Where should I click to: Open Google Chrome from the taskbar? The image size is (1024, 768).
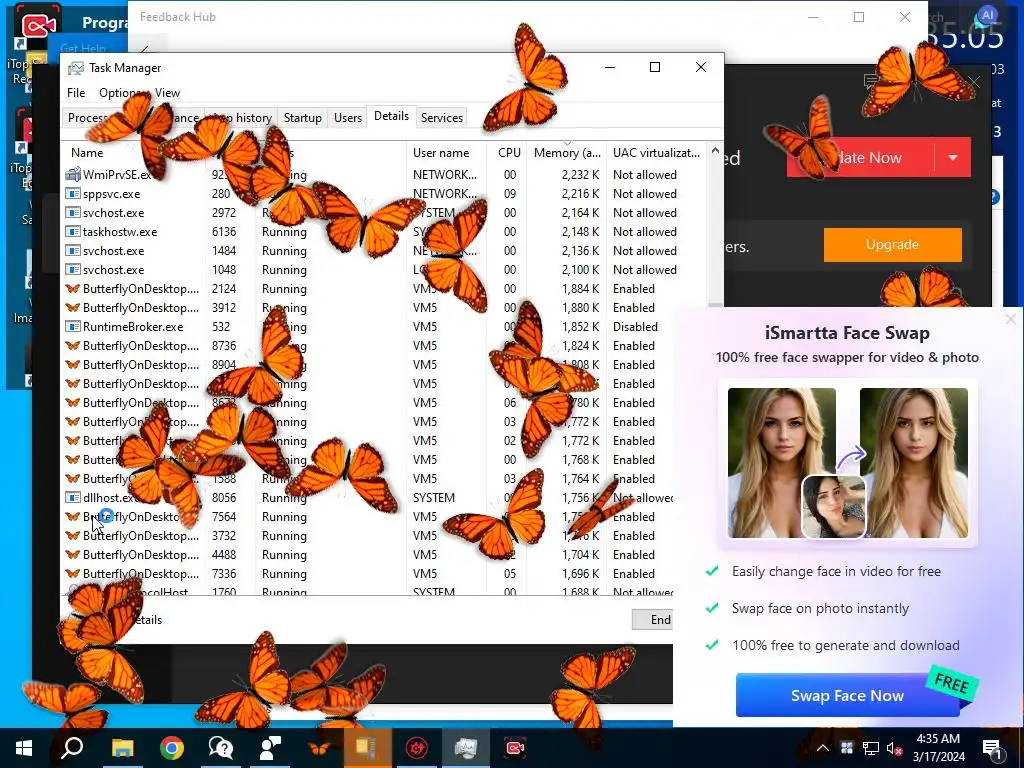coord(172,748)
